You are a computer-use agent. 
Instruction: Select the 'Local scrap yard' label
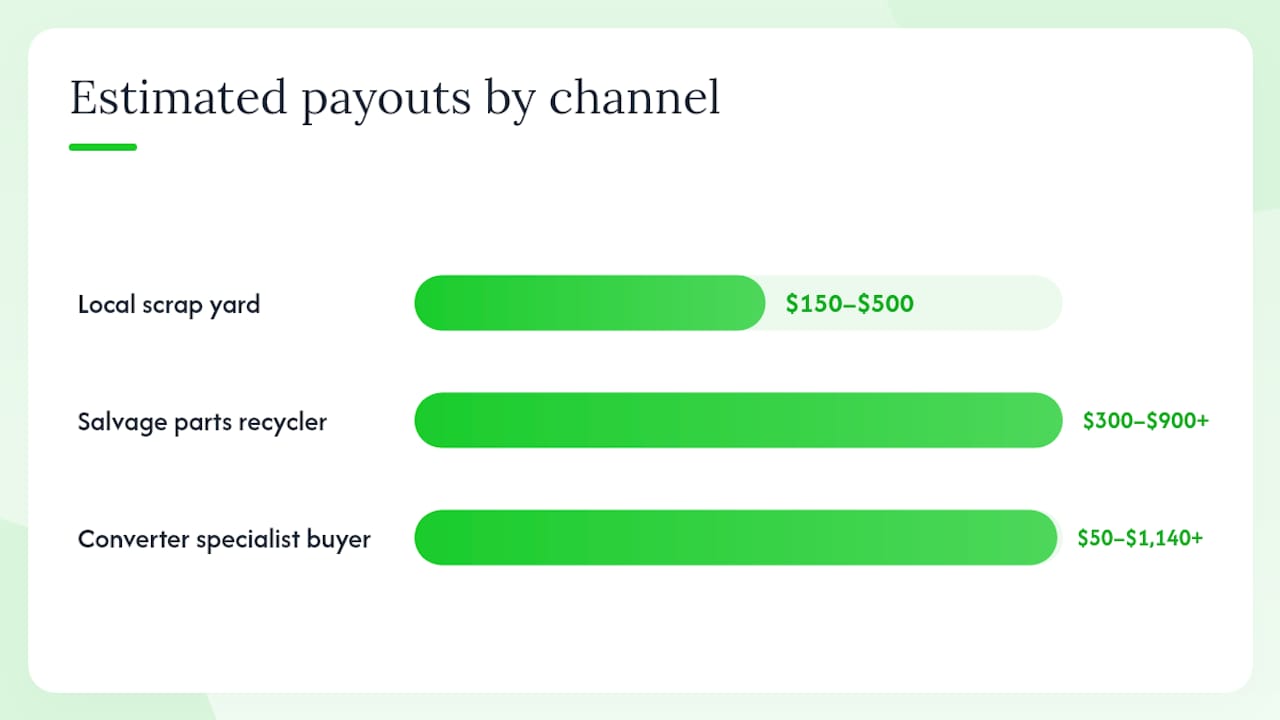(x=169, y=304)
